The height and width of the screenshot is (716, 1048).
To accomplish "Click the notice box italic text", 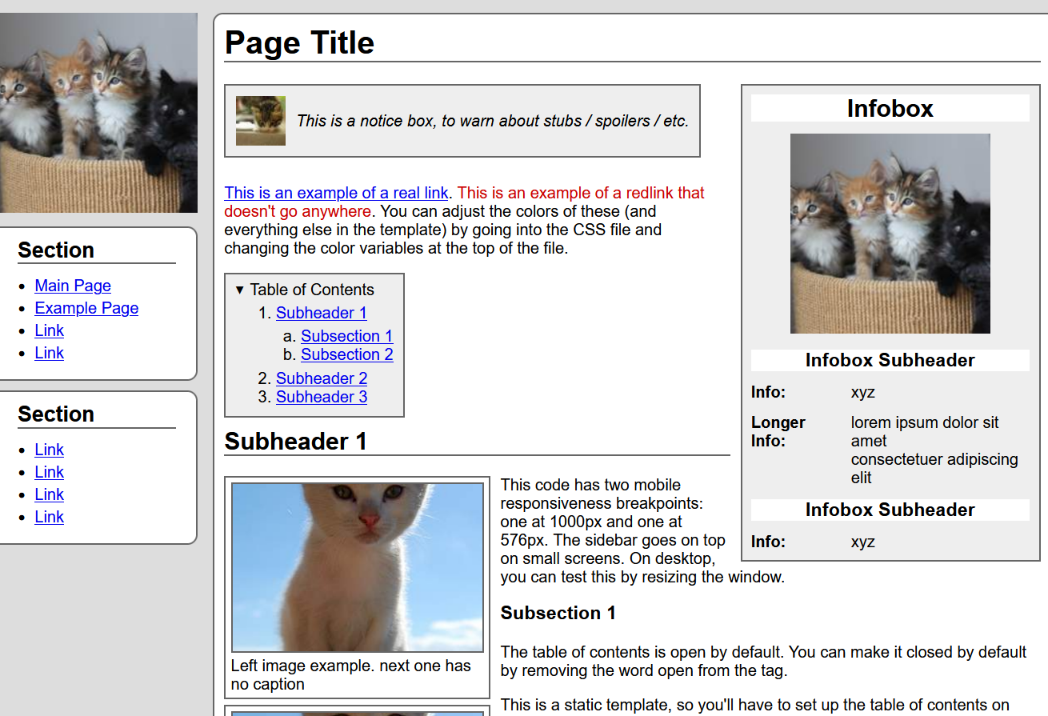I will pos(493,121).
